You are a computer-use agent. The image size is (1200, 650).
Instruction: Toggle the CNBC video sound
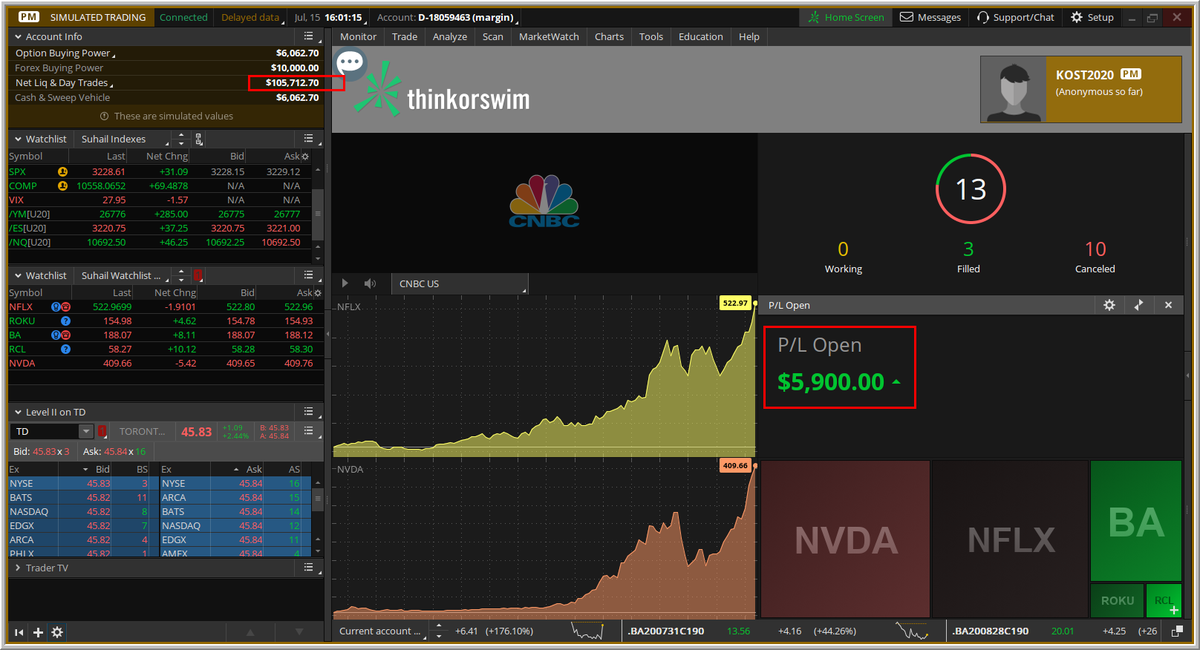pos(370,284)
